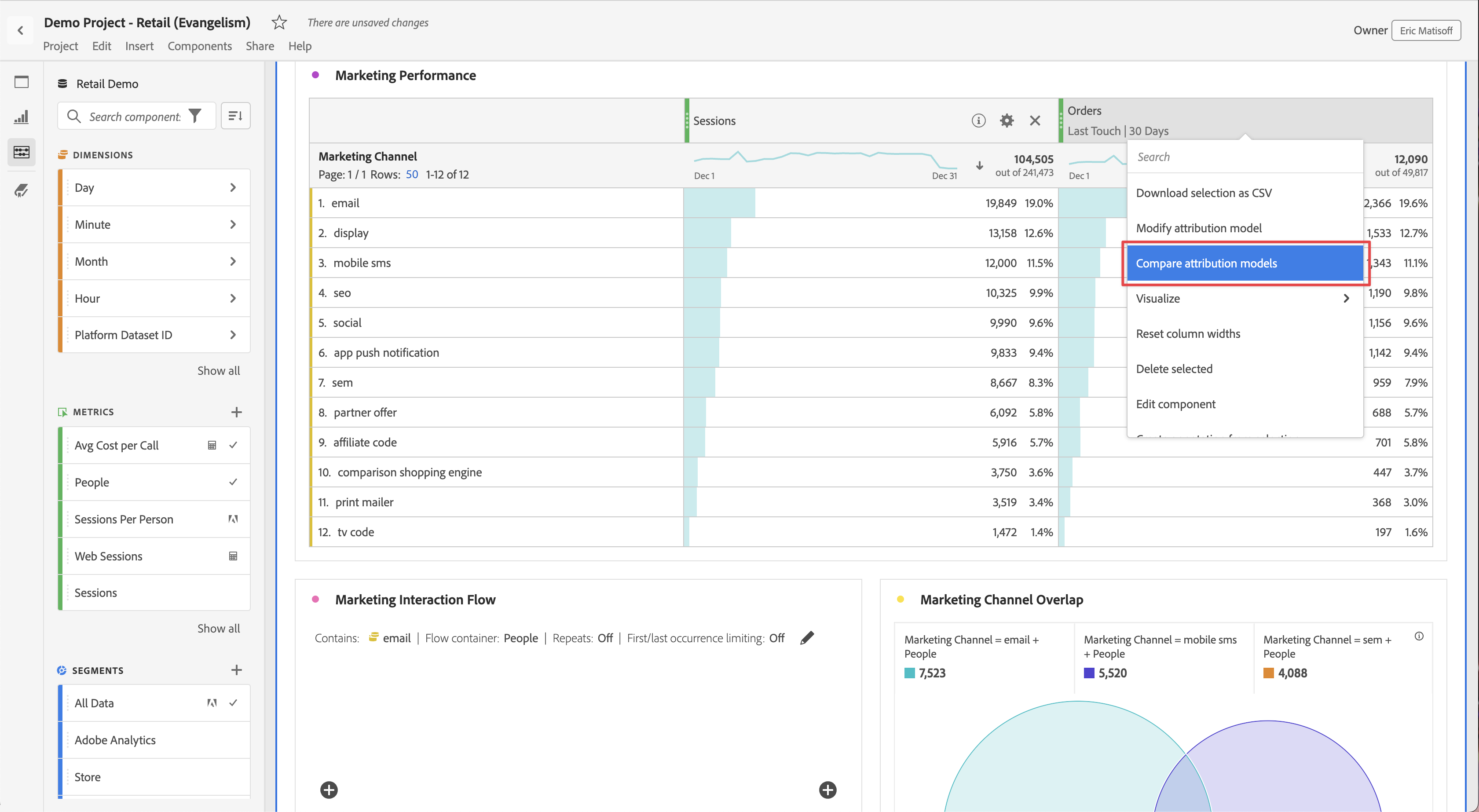This screenshot has height=812, width=1479.
Task: Expand the Month dimension chevron
Action: click(x=233, y=261)
